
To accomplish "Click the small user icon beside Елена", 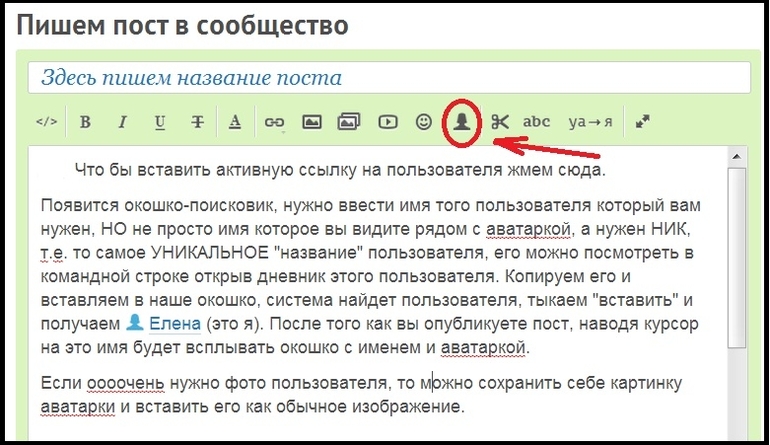I will [135, 323].
